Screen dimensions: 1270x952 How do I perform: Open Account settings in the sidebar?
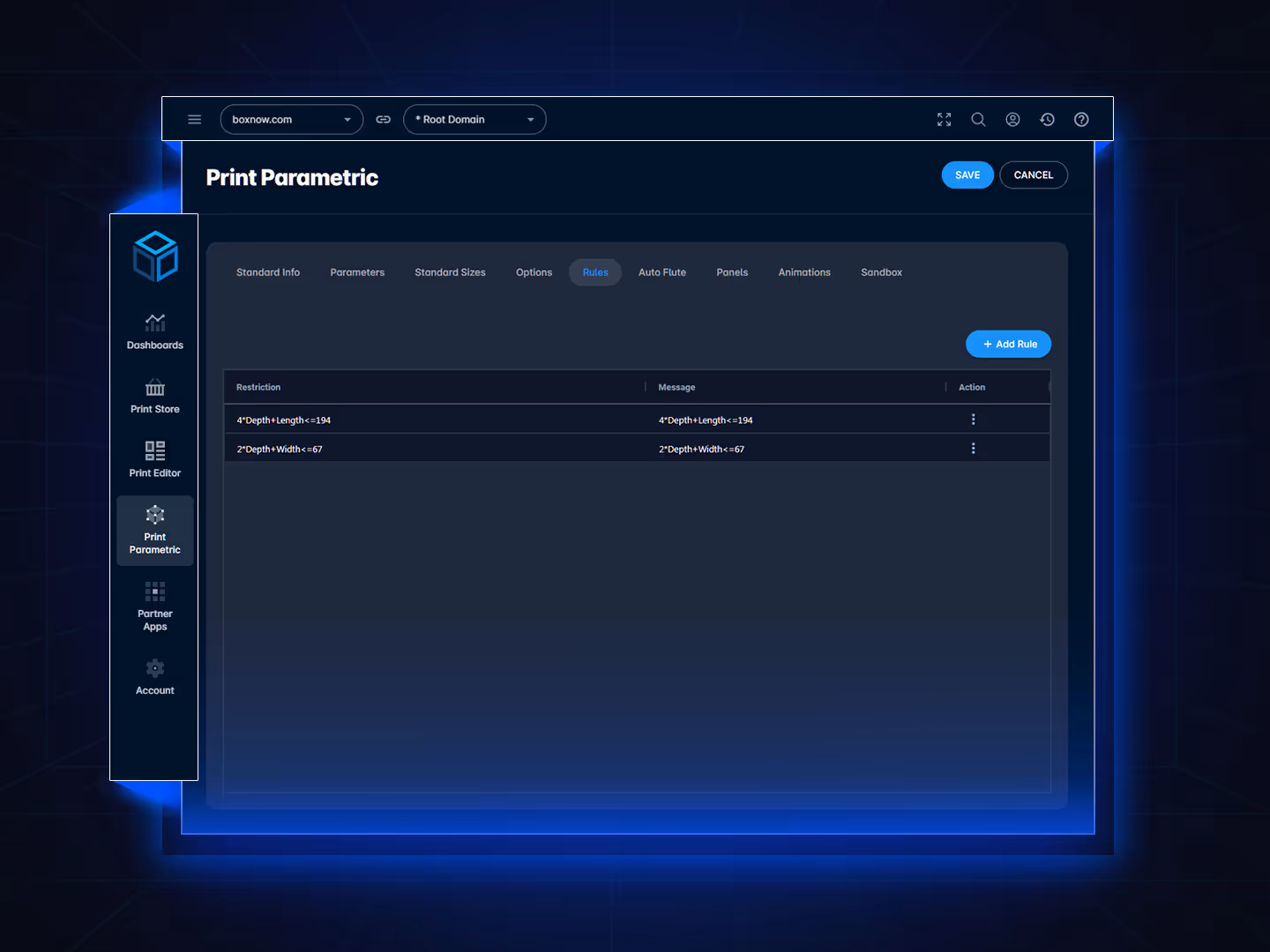click(x=155, y=677)
